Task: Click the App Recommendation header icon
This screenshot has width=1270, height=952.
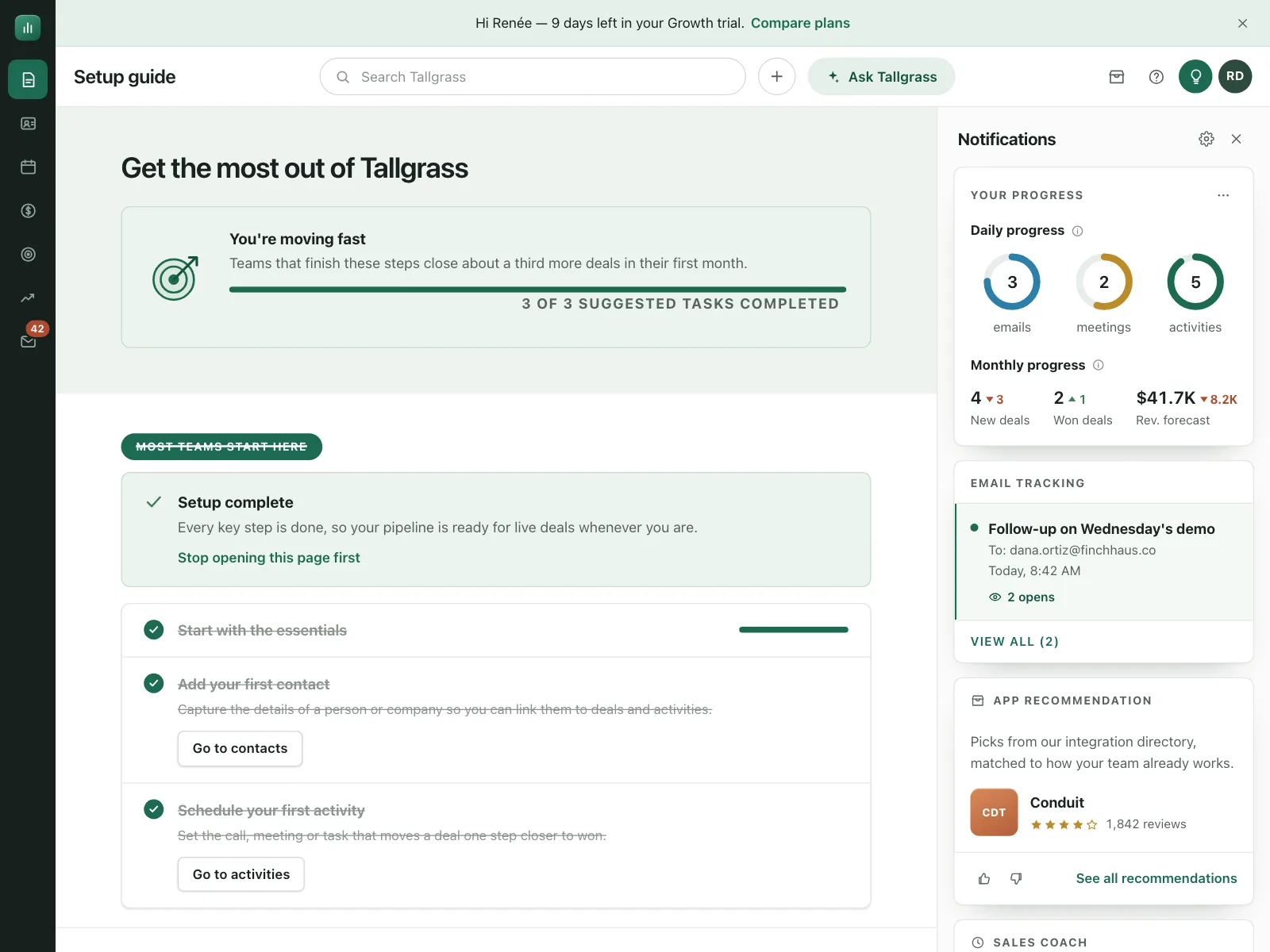Action: [x=978, y=701]
